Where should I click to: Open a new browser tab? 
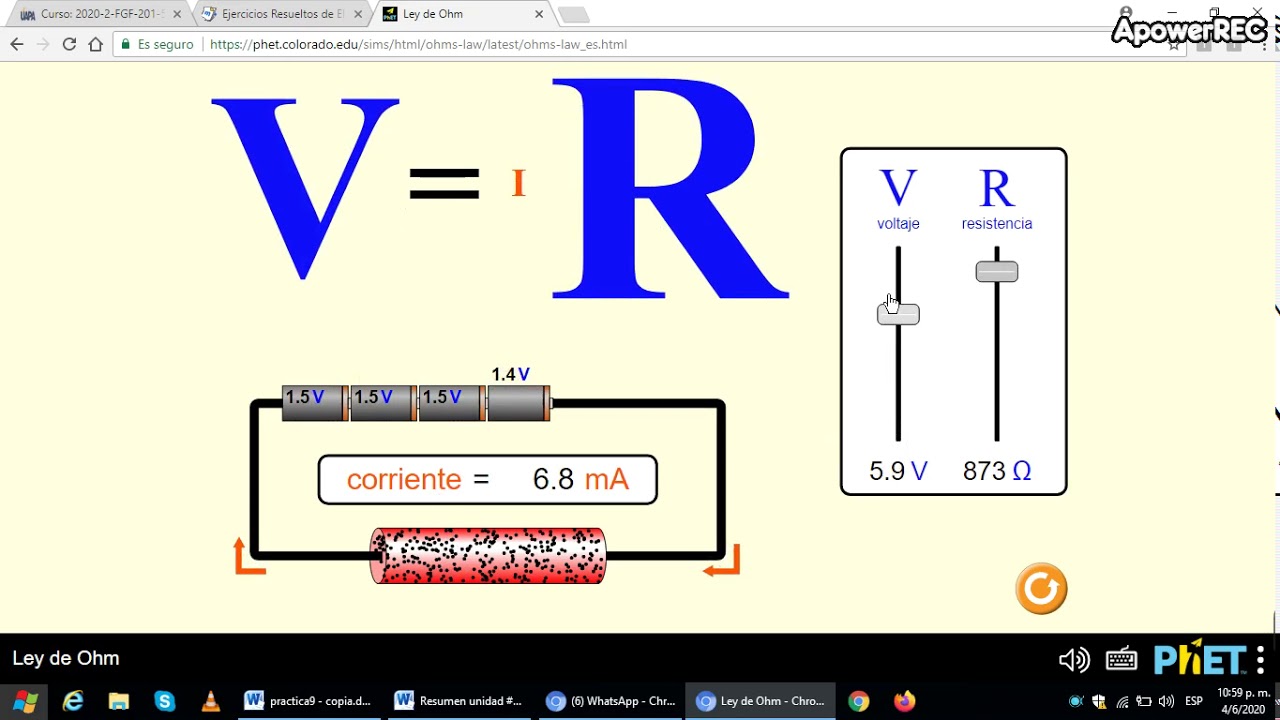coord(574,15)
